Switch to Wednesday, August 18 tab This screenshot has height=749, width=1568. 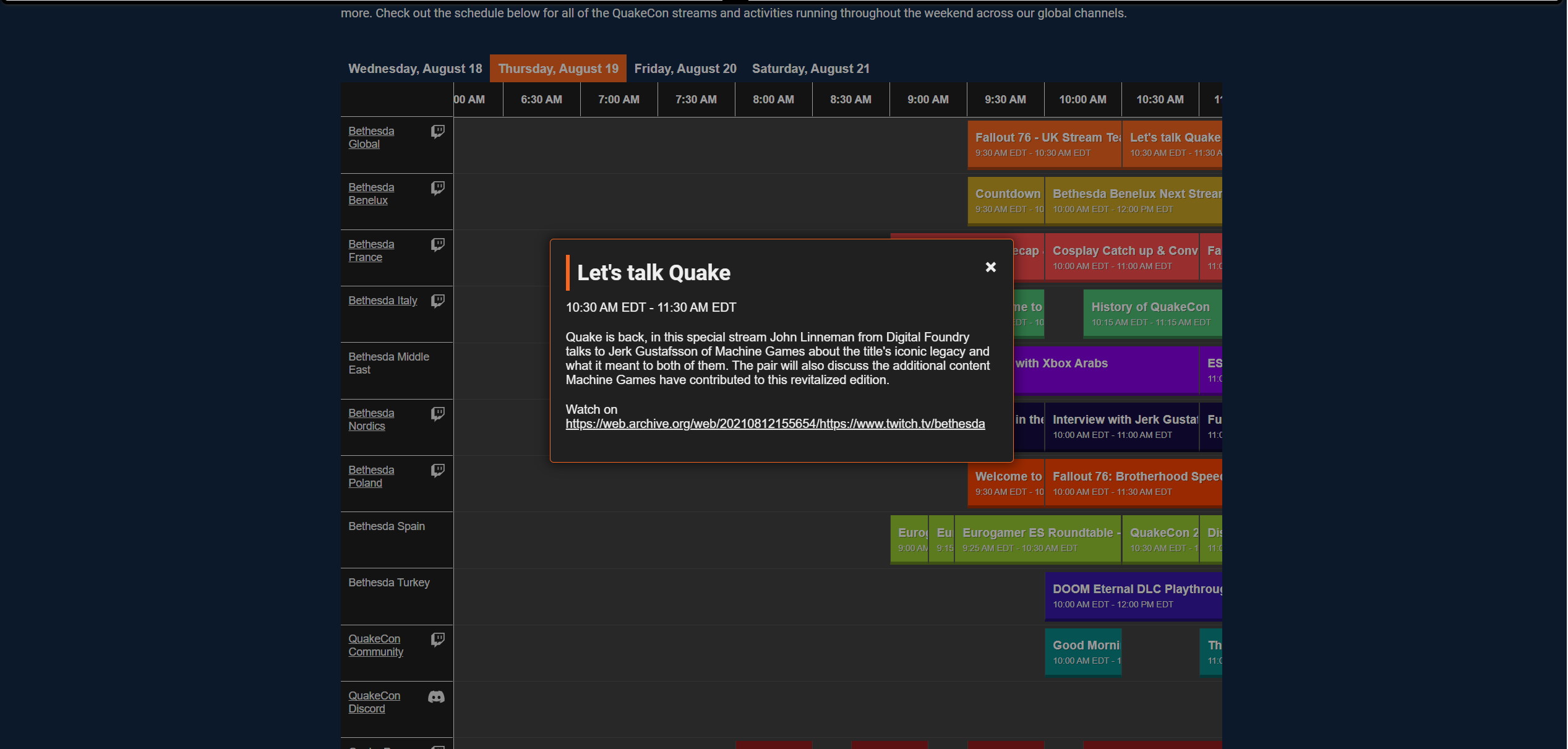(415, 69)
